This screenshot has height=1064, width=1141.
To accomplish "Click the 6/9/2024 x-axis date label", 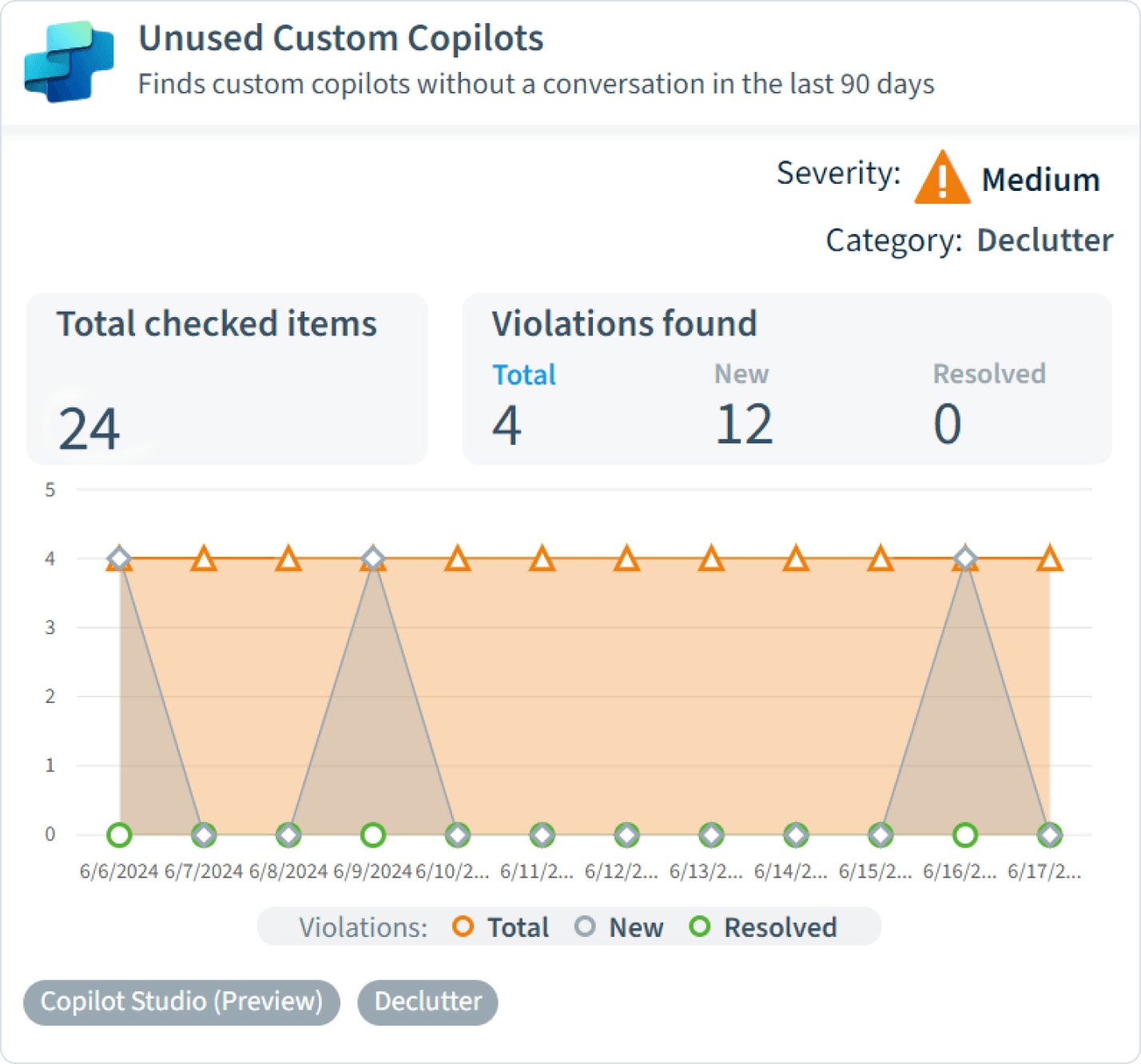I will [372, 871].
